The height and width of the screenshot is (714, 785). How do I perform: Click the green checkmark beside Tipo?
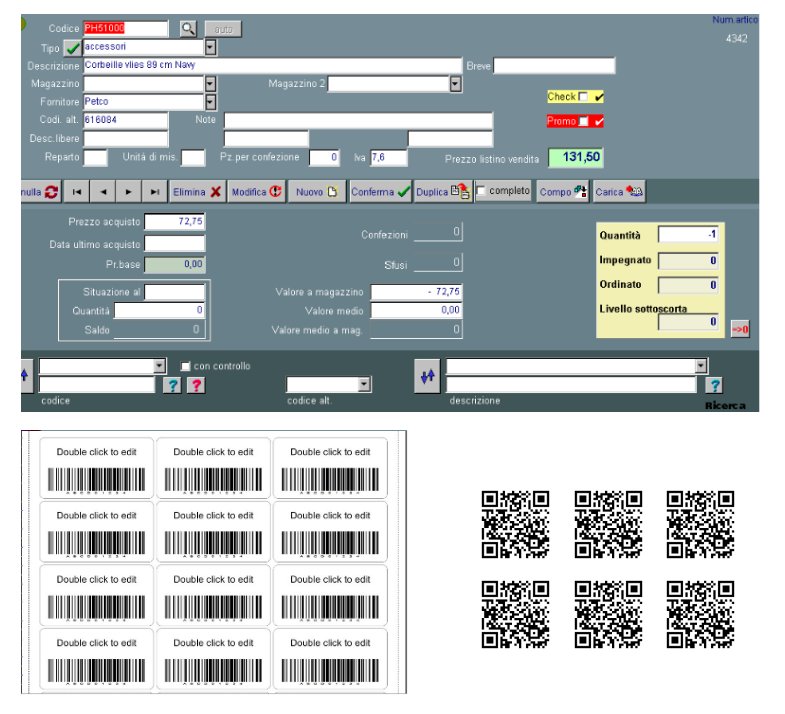[73, 48]
